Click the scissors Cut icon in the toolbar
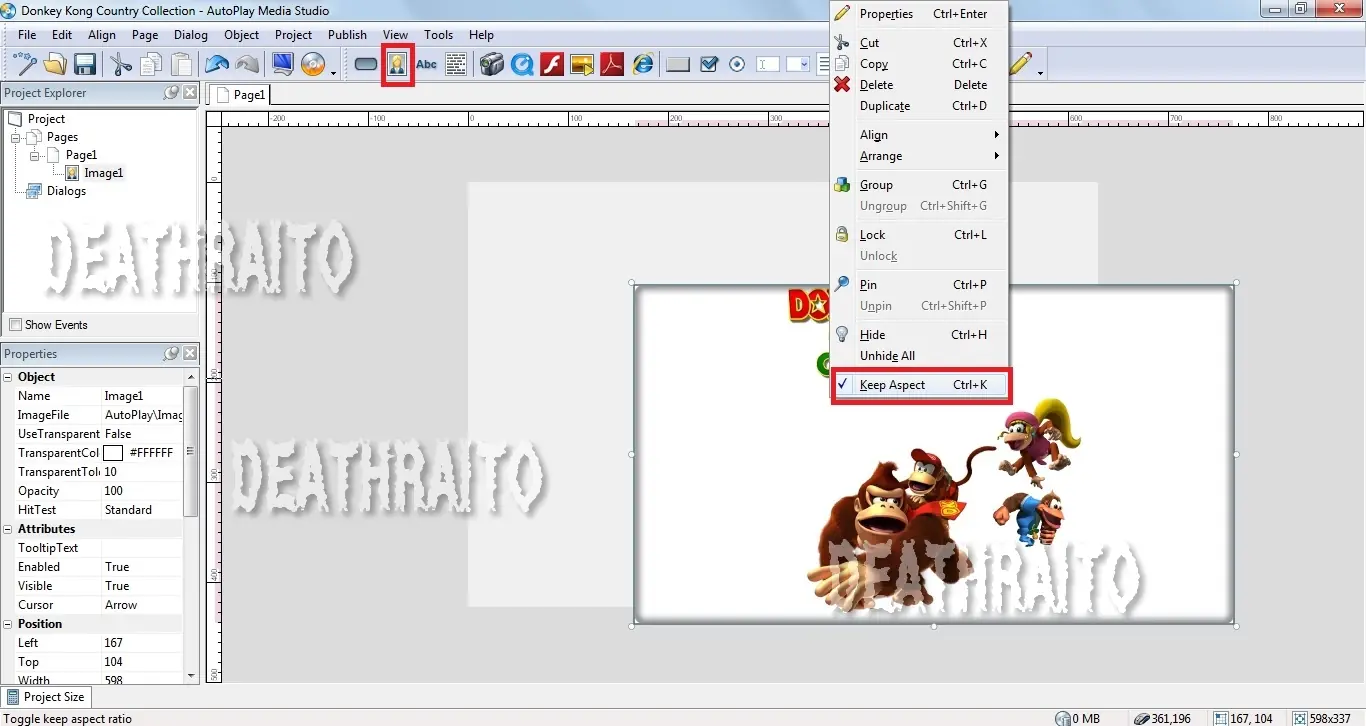This screenshot has height=726, width=1366. (121, 65)
